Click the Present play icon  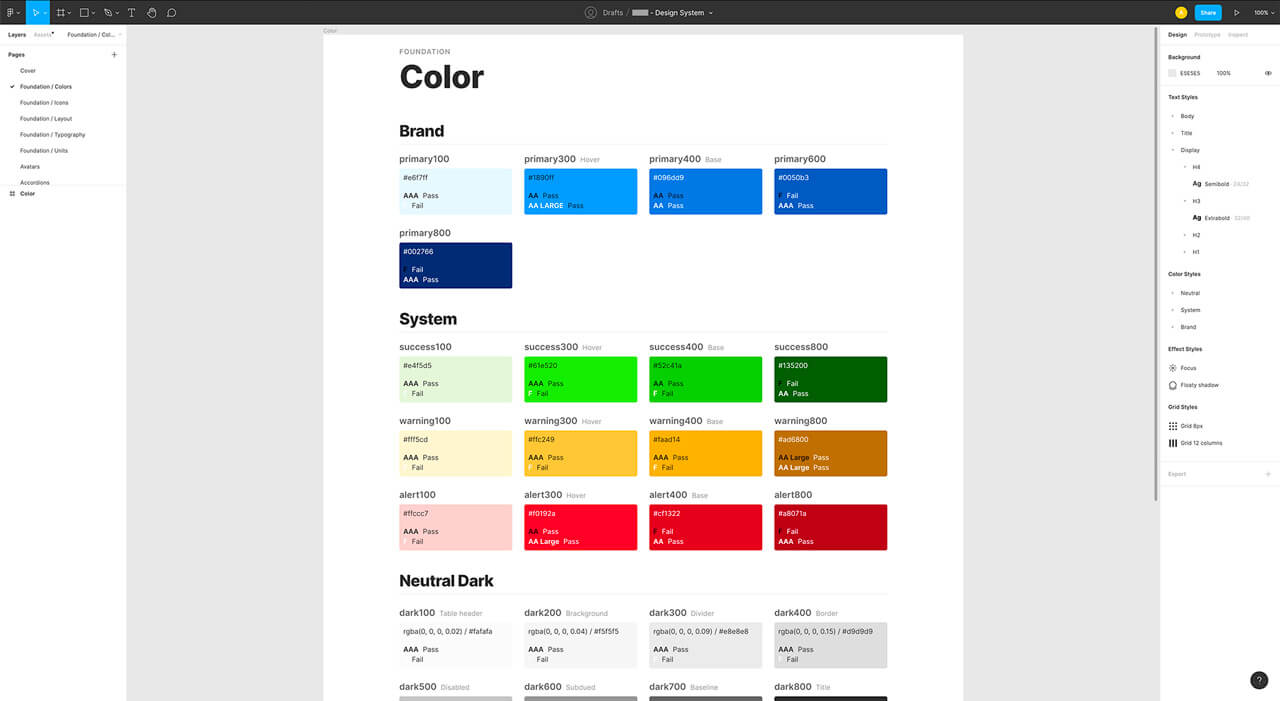[1237, 12]
